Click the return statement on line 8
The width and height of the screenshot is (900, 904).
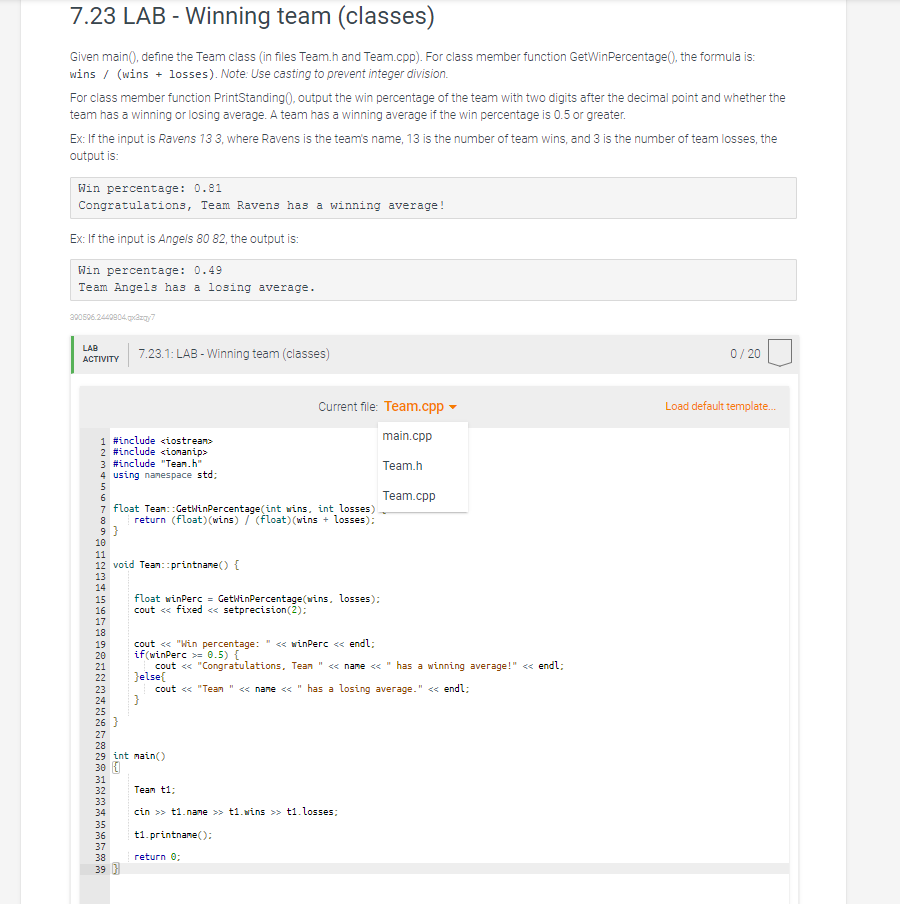click(254, 520)
